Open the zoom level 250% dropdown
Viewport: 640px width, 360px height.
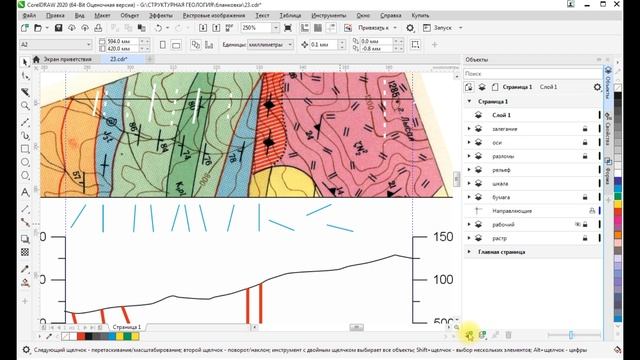(x=276, y=28)
